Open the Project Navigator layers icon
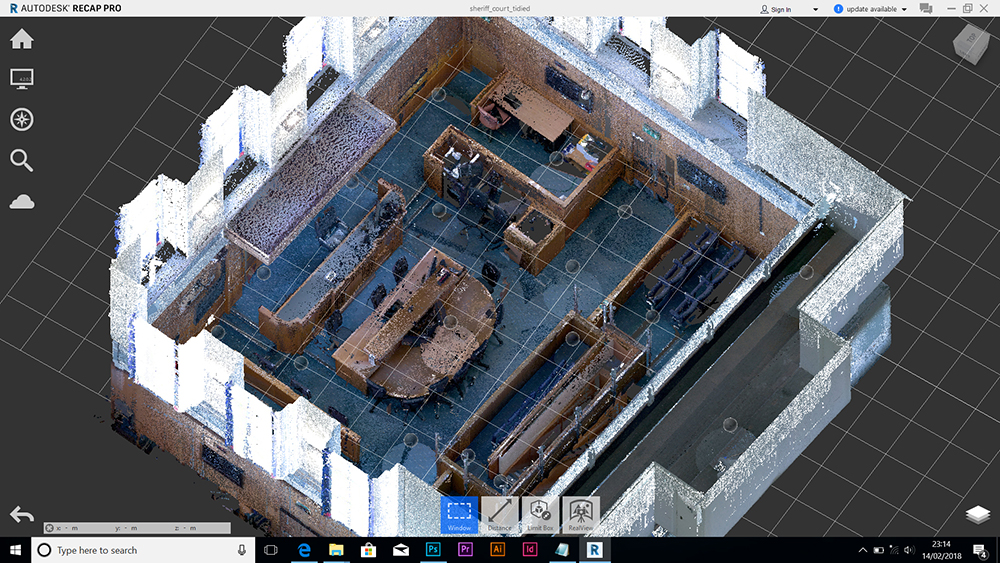1000x563 pixels. point(977,514)
